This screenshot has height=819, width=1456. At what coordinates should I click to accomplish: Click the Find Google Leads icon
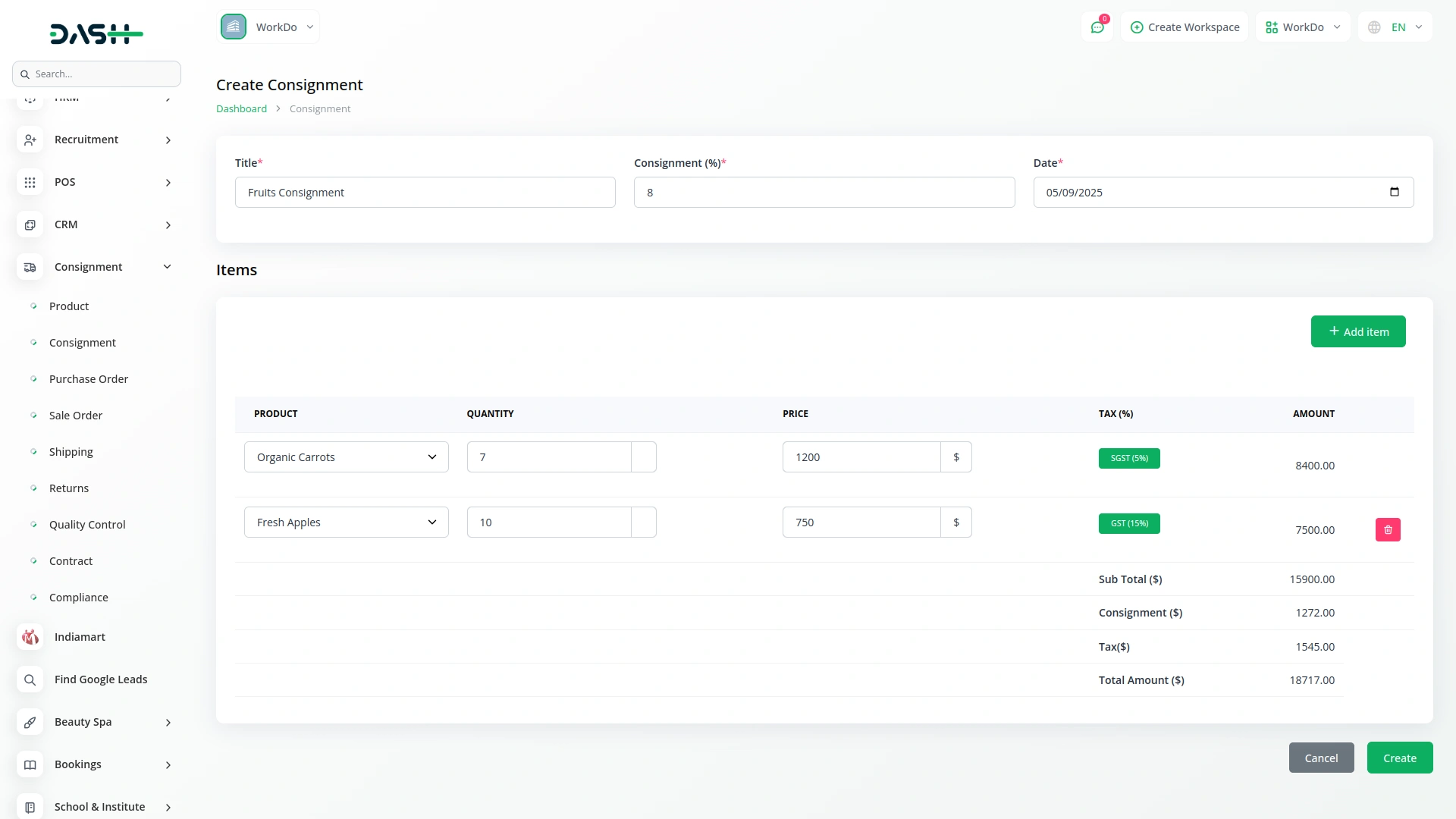coord(30,679)
